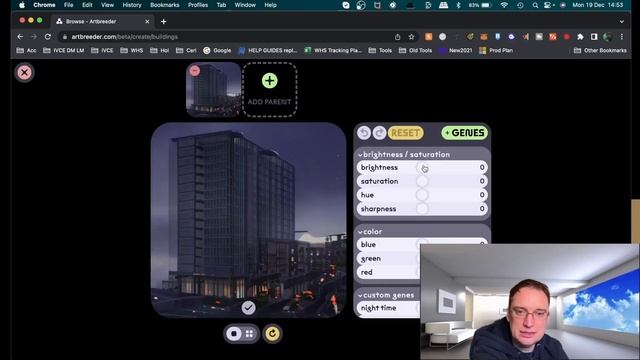Image resolution: width=640 pixels, height=360 pixels.
Task: Open the Chrome File menu
Action: click(x=69, y=5)
